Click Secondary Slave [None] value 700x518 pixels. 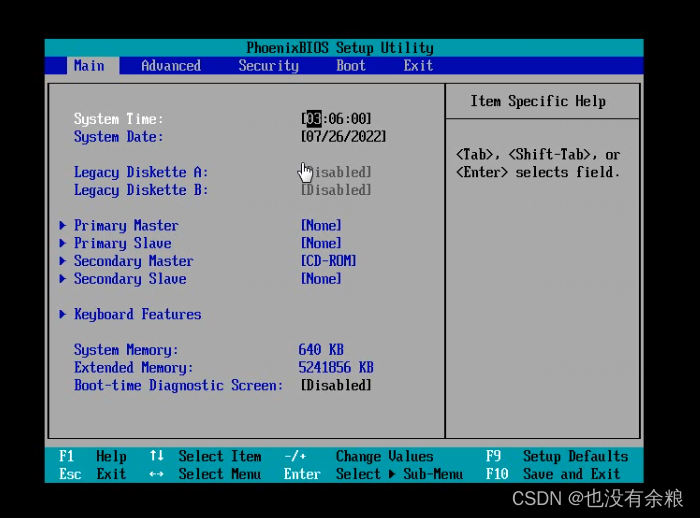321,279
